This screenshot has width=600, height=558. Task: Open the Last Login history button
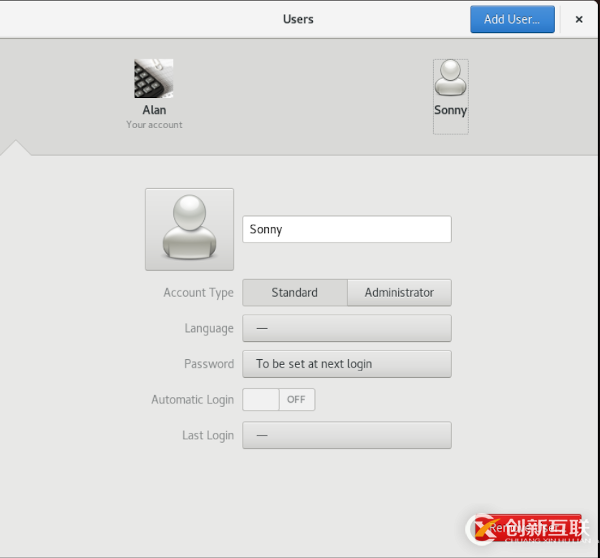347,435
